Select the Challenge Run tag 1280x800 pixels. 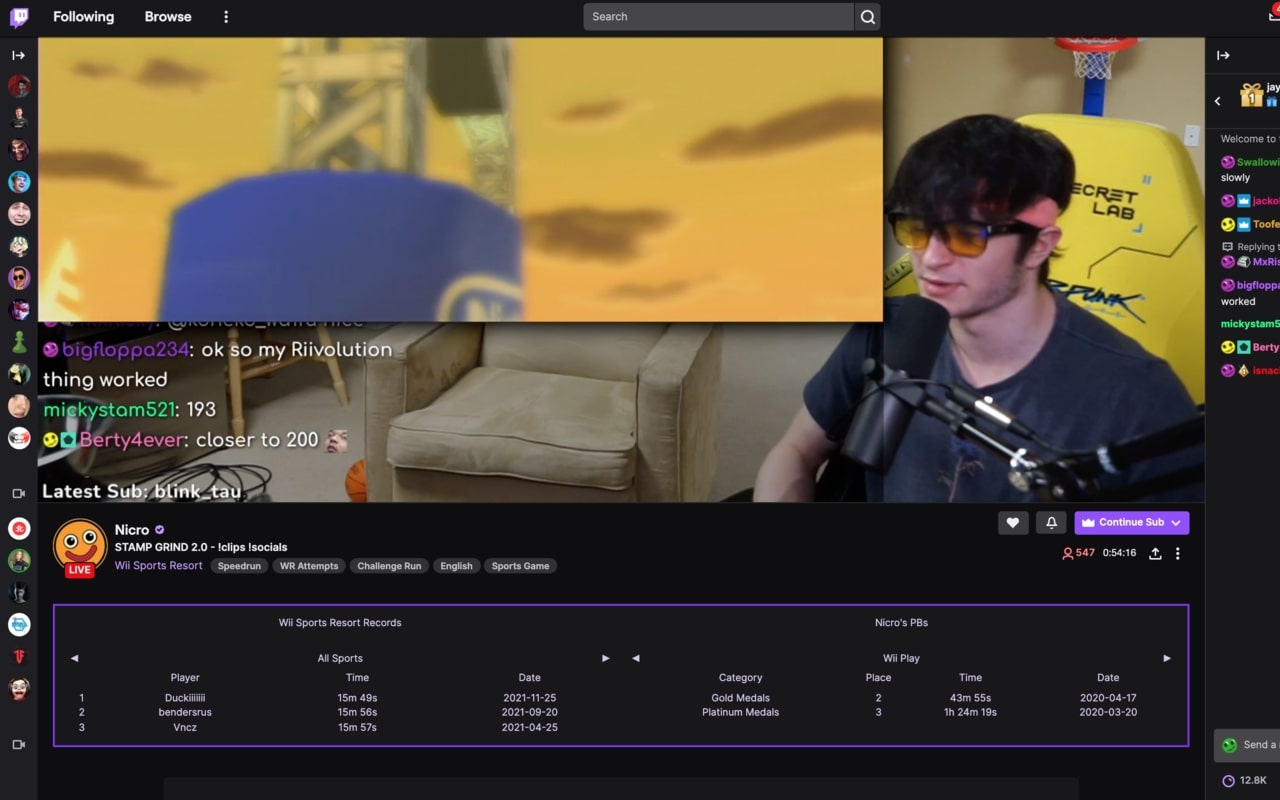click(389, 566)
